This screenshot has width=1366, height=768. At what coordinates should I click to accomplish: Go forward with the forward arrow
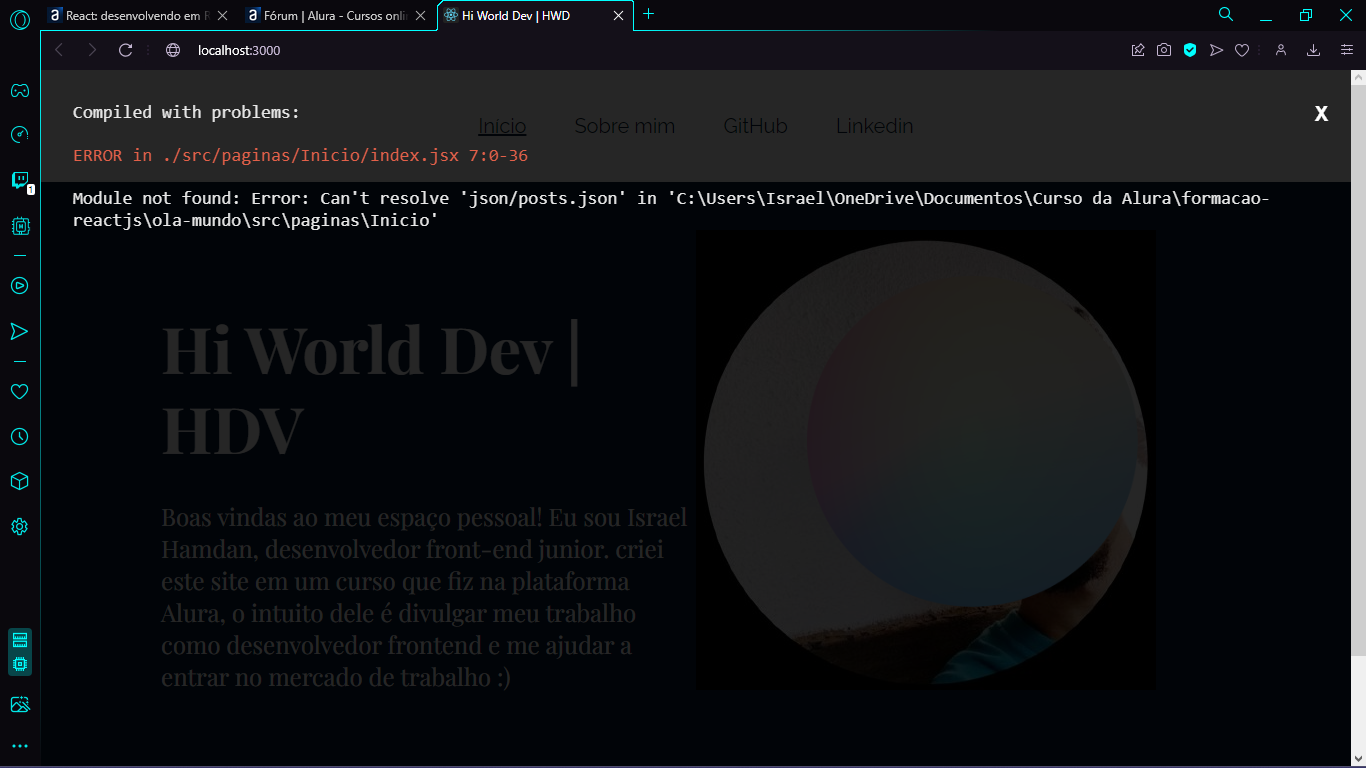pos(92,50)
